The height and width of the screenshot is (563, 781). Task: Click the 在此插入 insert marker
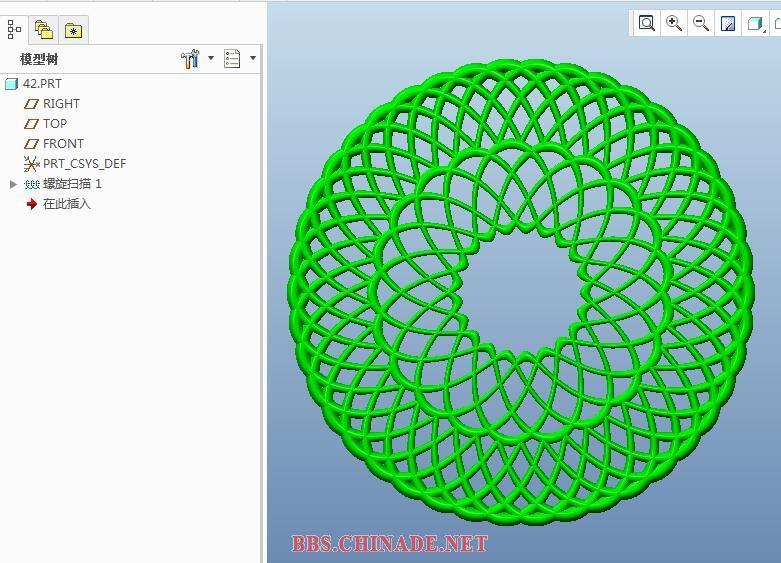point(67,204)
